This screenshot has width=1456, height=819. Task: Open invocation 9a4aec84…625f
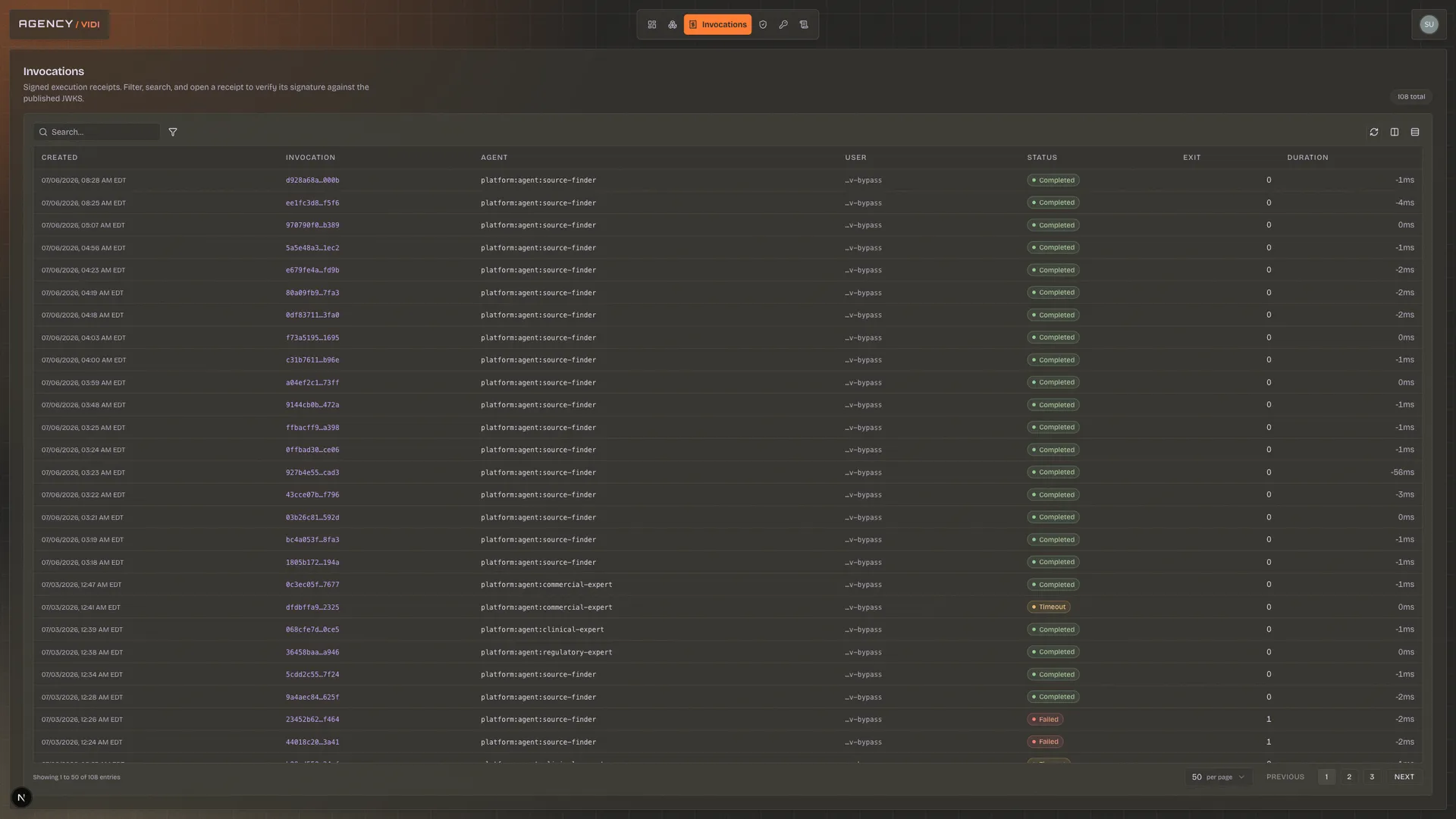point(312,698)
